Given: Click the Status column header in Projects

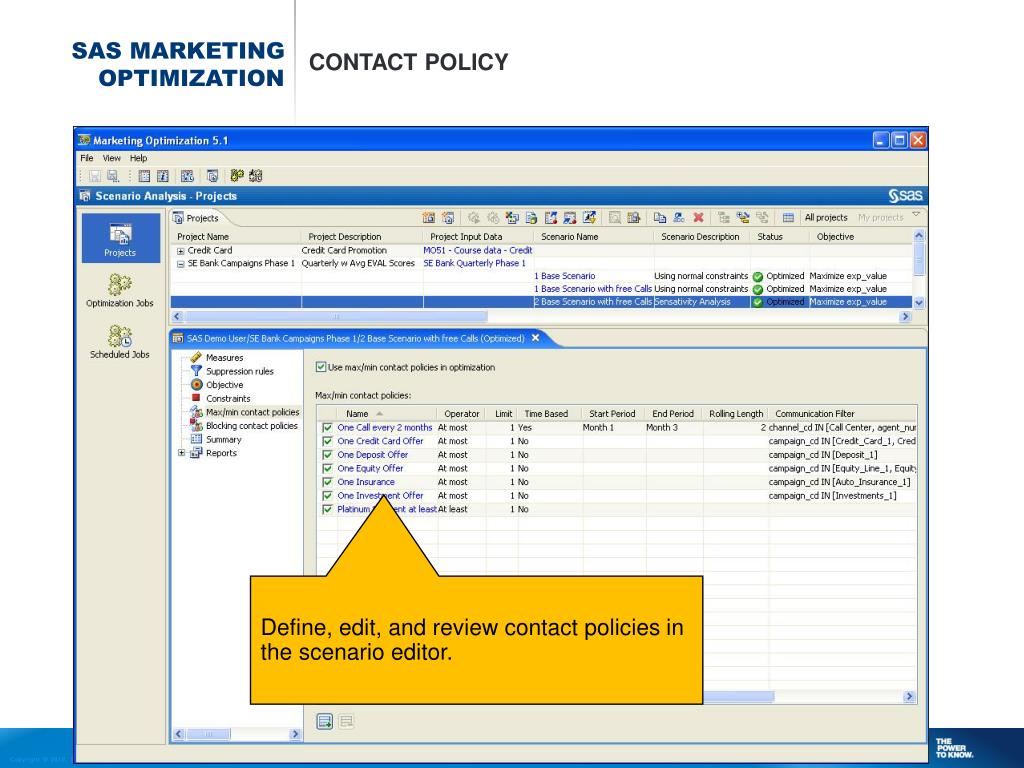Looking at the screenshot, I should [770, 237].
